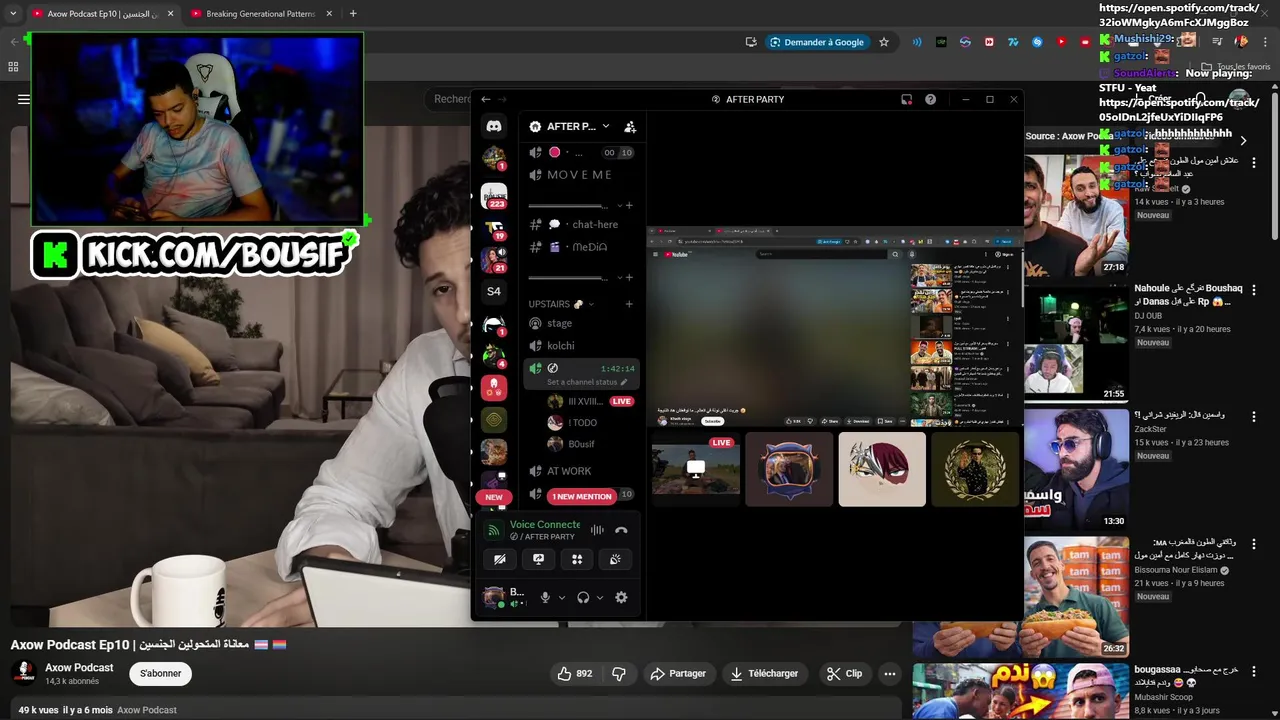Open Discord inbox icon in title bar

[906, 99]
